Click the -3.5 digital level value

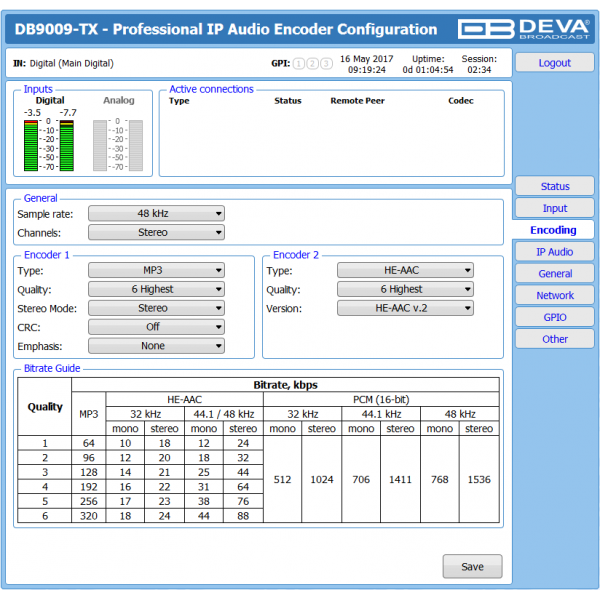tap(32, 113)
